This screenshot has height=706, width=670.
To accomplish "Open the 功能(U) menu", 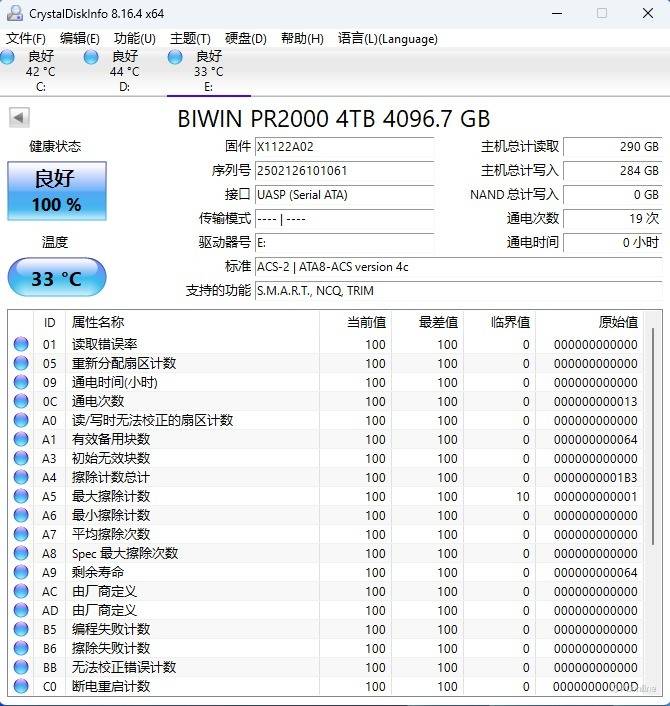I will tap(134, 39).
